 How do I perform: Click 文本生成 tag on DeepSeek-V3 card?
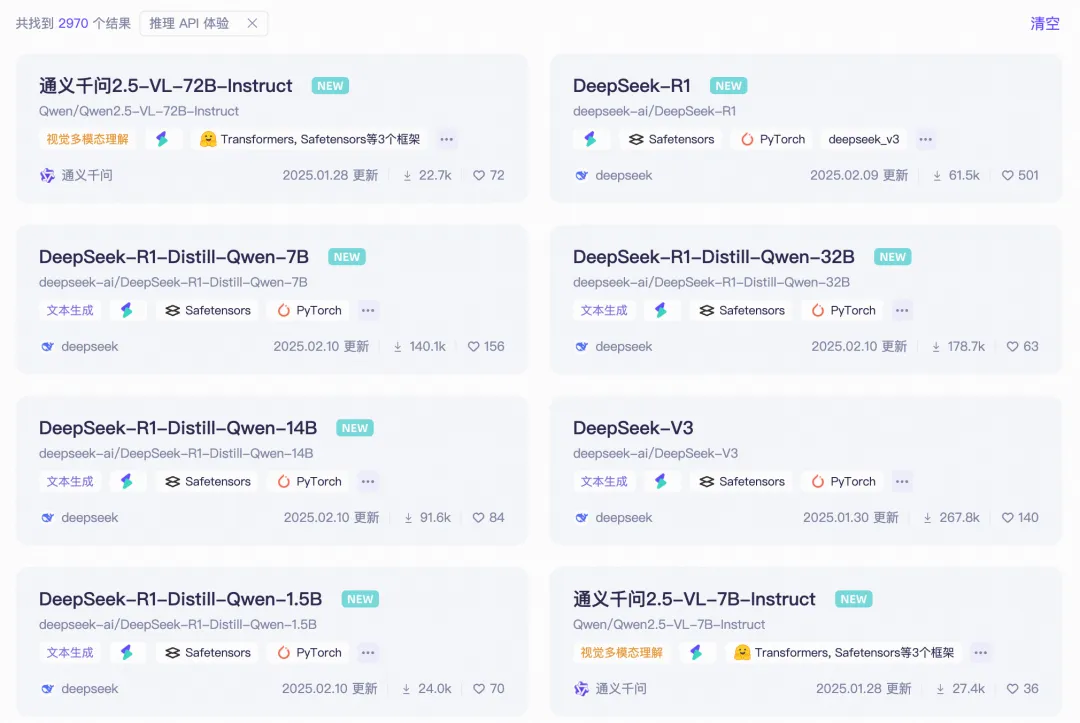coord(604,481)
